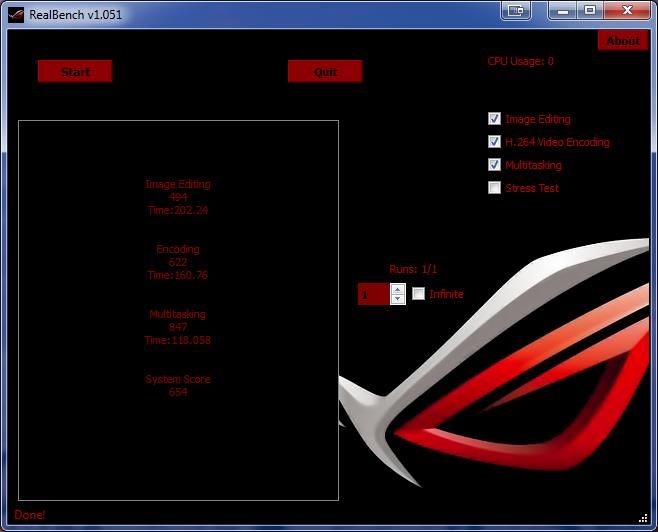The image size is (658, 532).
Task: Click the Encoding score '622'
Action: coord(178,262)
